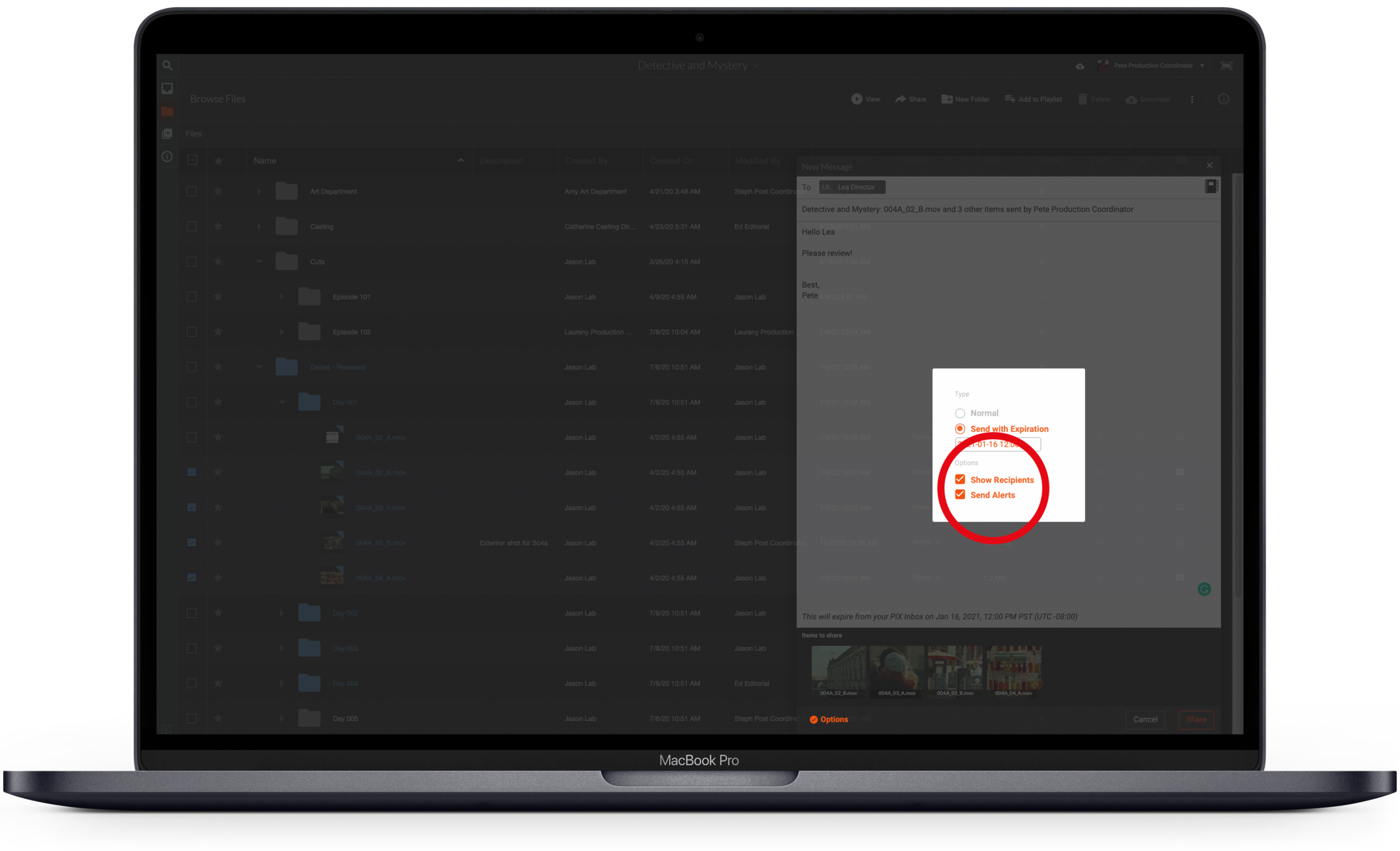Click the View play icon in toolbar
The width and height of the screenshot is (1400, 851).
pyautogui.click(x=856, y=99)
